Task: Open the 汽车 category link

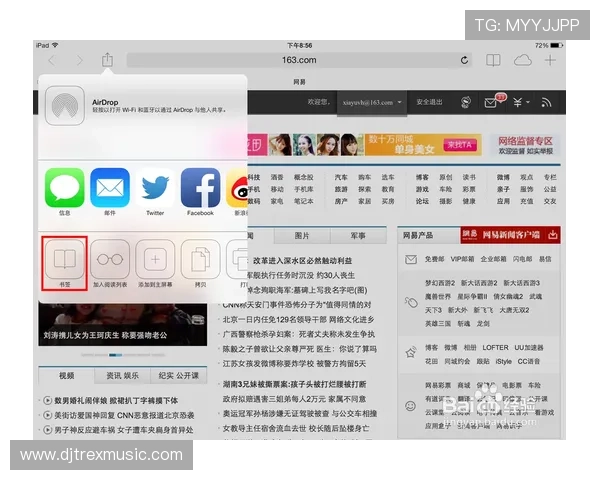Action: (341, 178)
